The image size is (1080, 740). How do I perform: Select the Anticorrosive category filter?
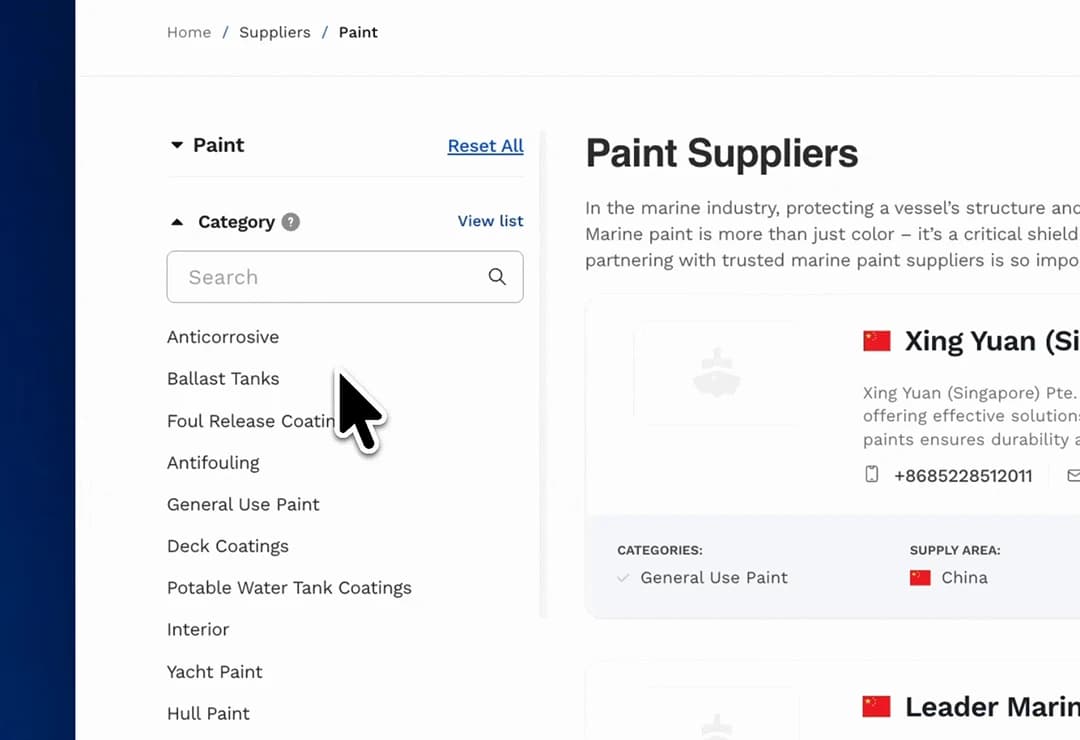coord(223,337)
